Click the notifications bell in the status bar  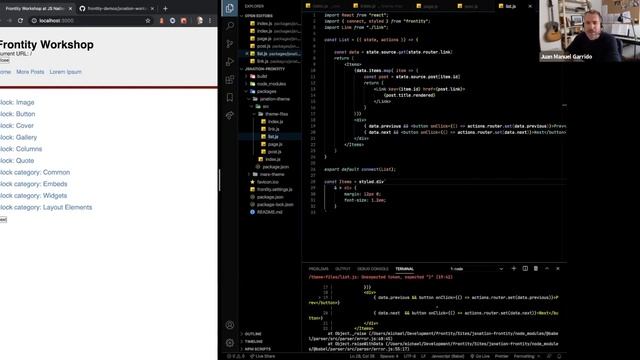(x=559, y=356)
